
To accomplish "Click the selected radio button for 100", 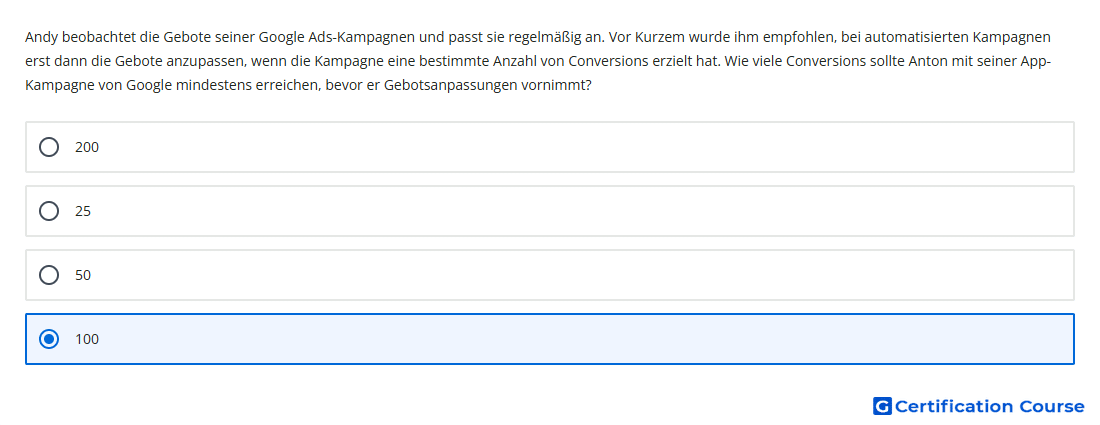I will click(49, 339).
